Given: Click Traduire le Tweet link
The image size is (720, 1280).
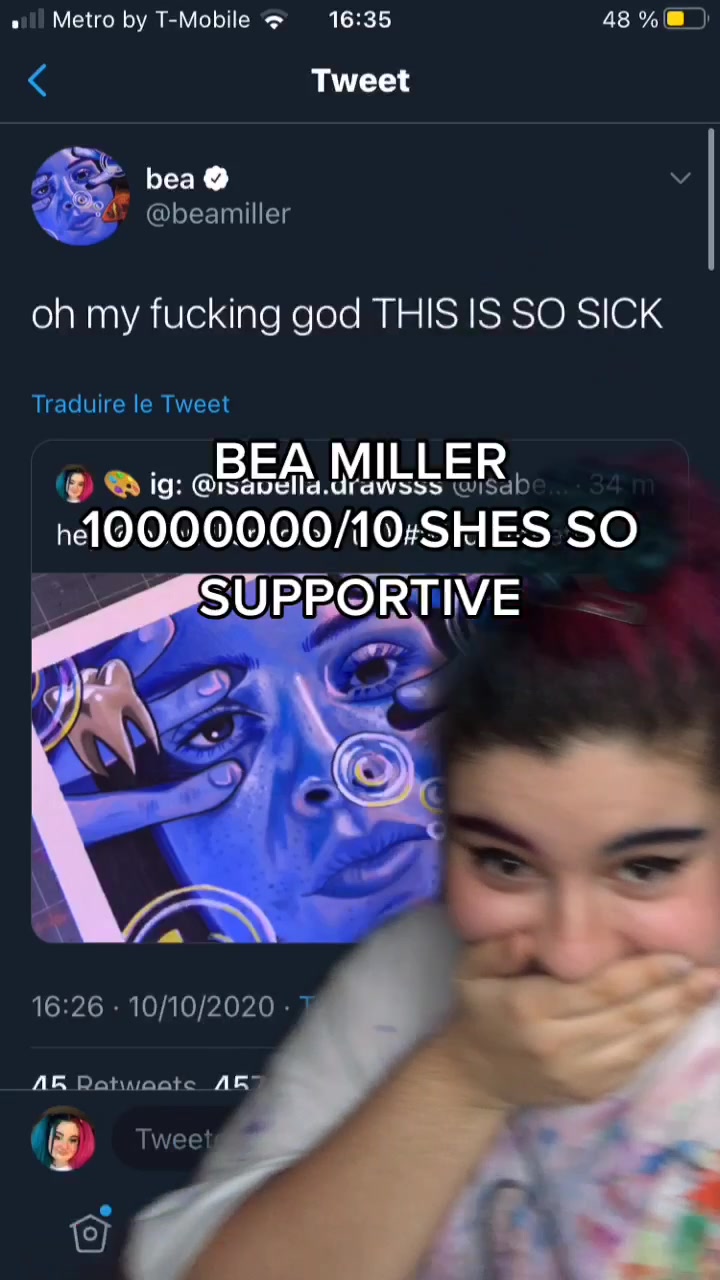Looking at the screenshot, I should [x=131, y=404].
